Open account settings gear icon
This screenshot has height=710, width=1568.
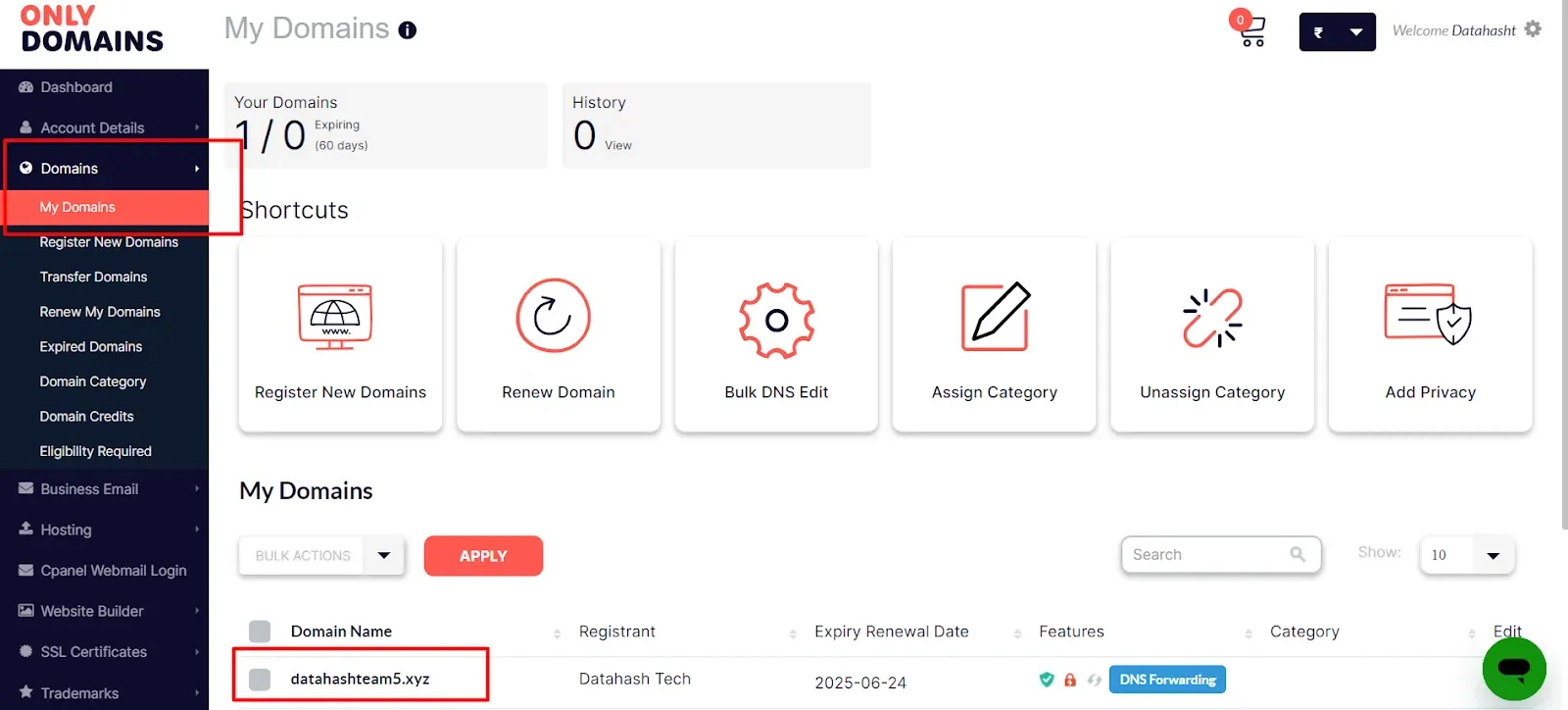(1534, 29)
